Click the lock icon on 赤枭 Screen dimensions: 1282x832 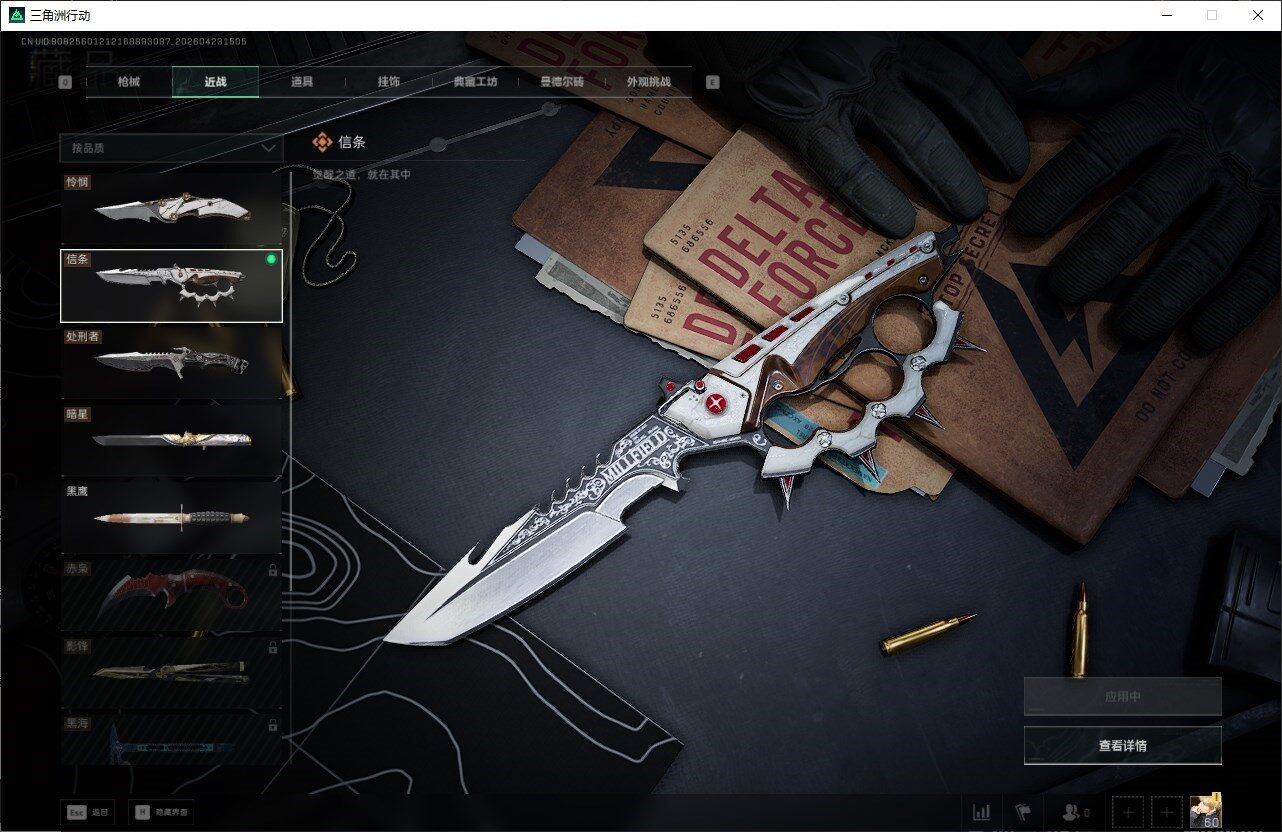272,571
